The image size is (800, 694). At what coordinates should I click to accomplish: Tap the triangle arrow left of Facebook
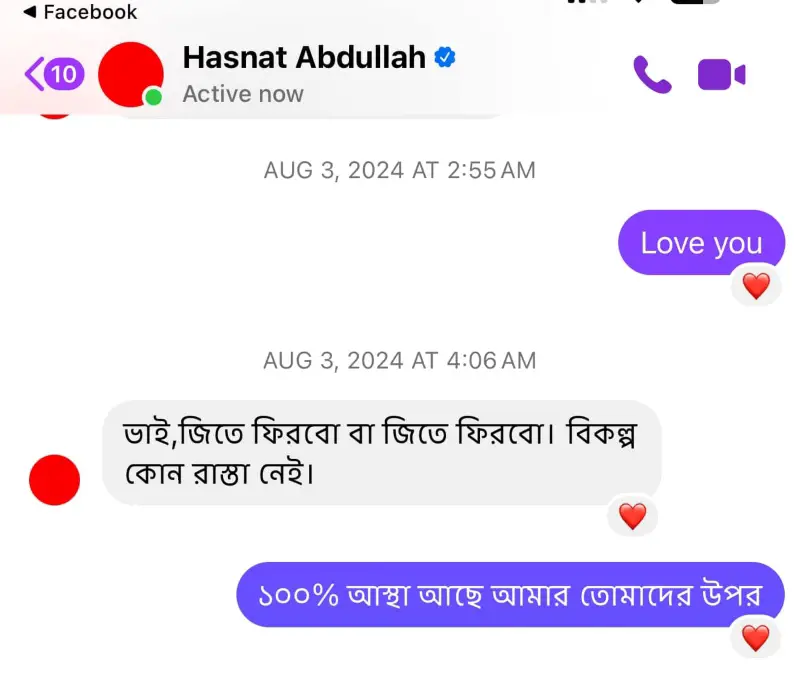(x=30, y=11)
